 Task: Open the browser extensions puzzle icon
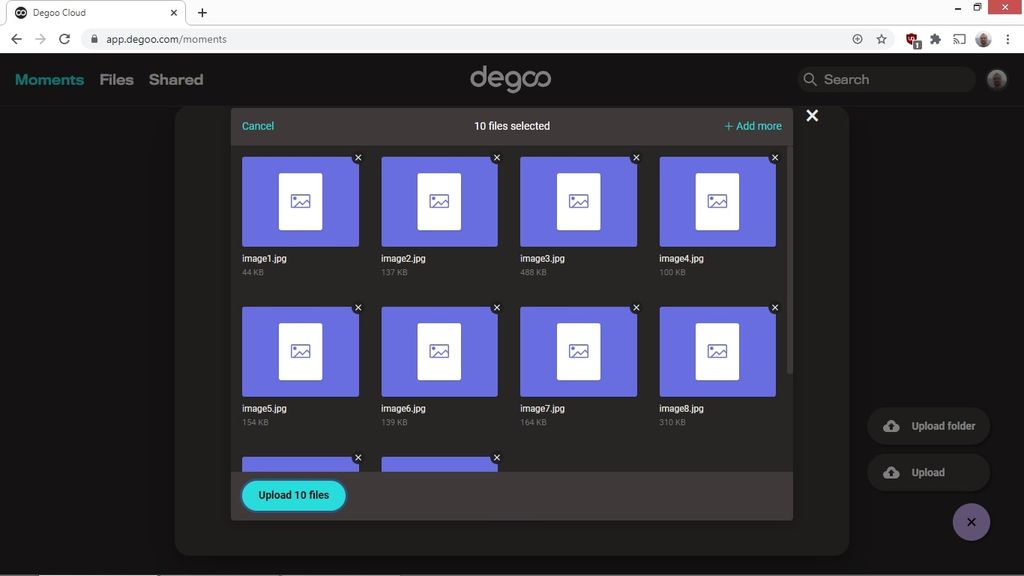coord(935,38)
